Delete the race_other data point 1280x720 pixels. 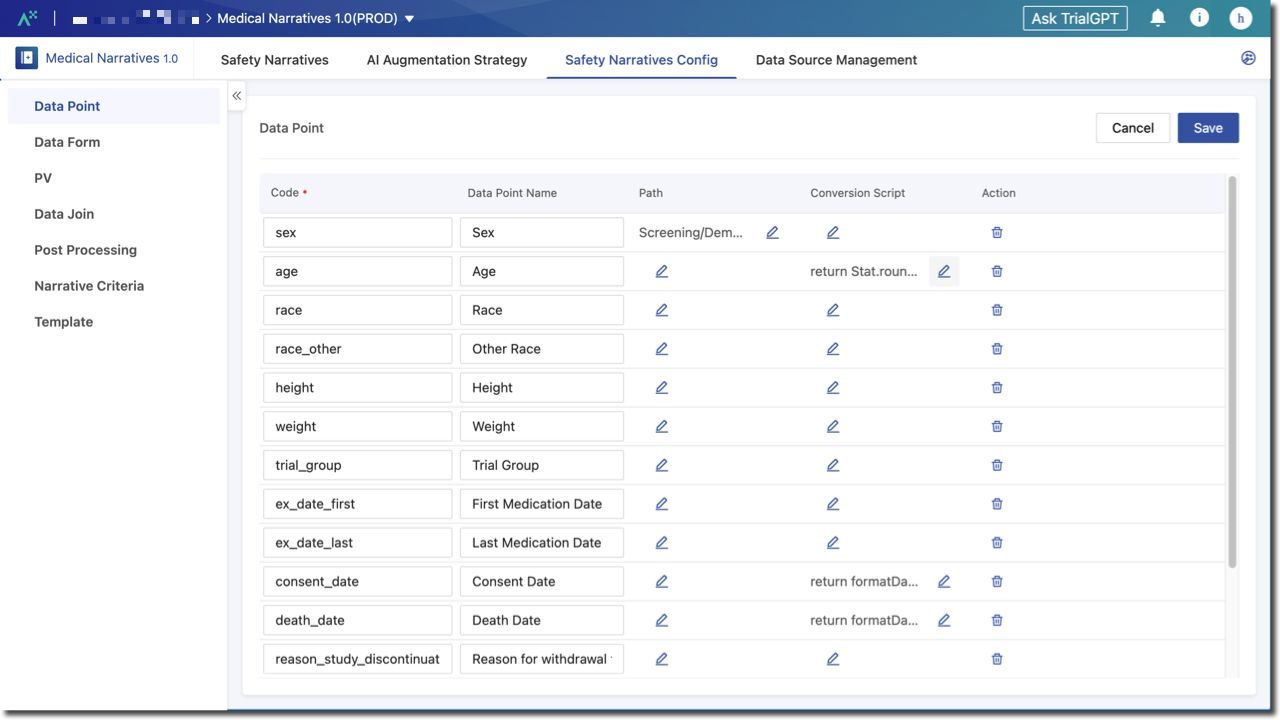(x=997, y=349)
